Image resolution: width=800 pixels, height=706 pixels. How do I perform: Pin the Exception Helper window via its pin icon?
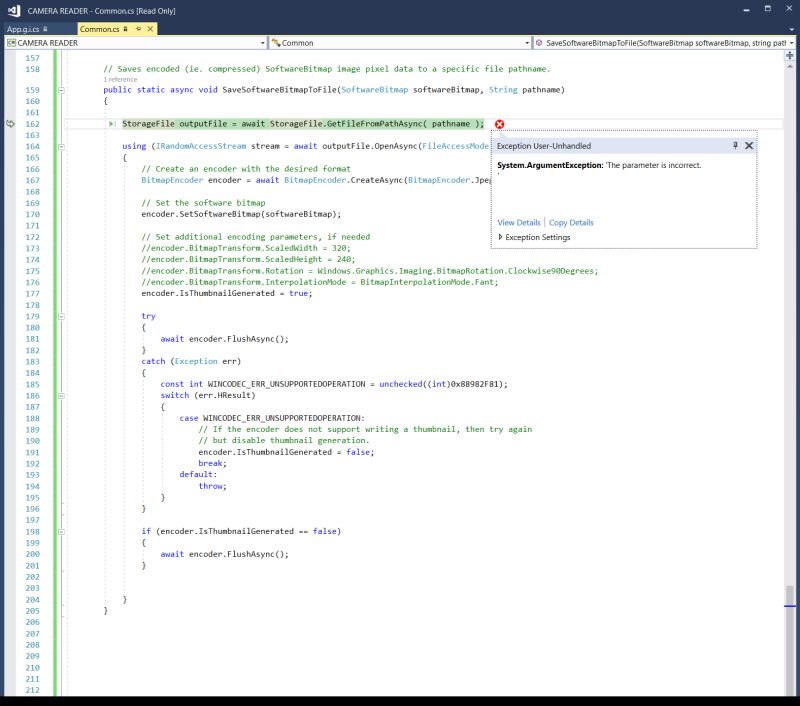[735, 145]
